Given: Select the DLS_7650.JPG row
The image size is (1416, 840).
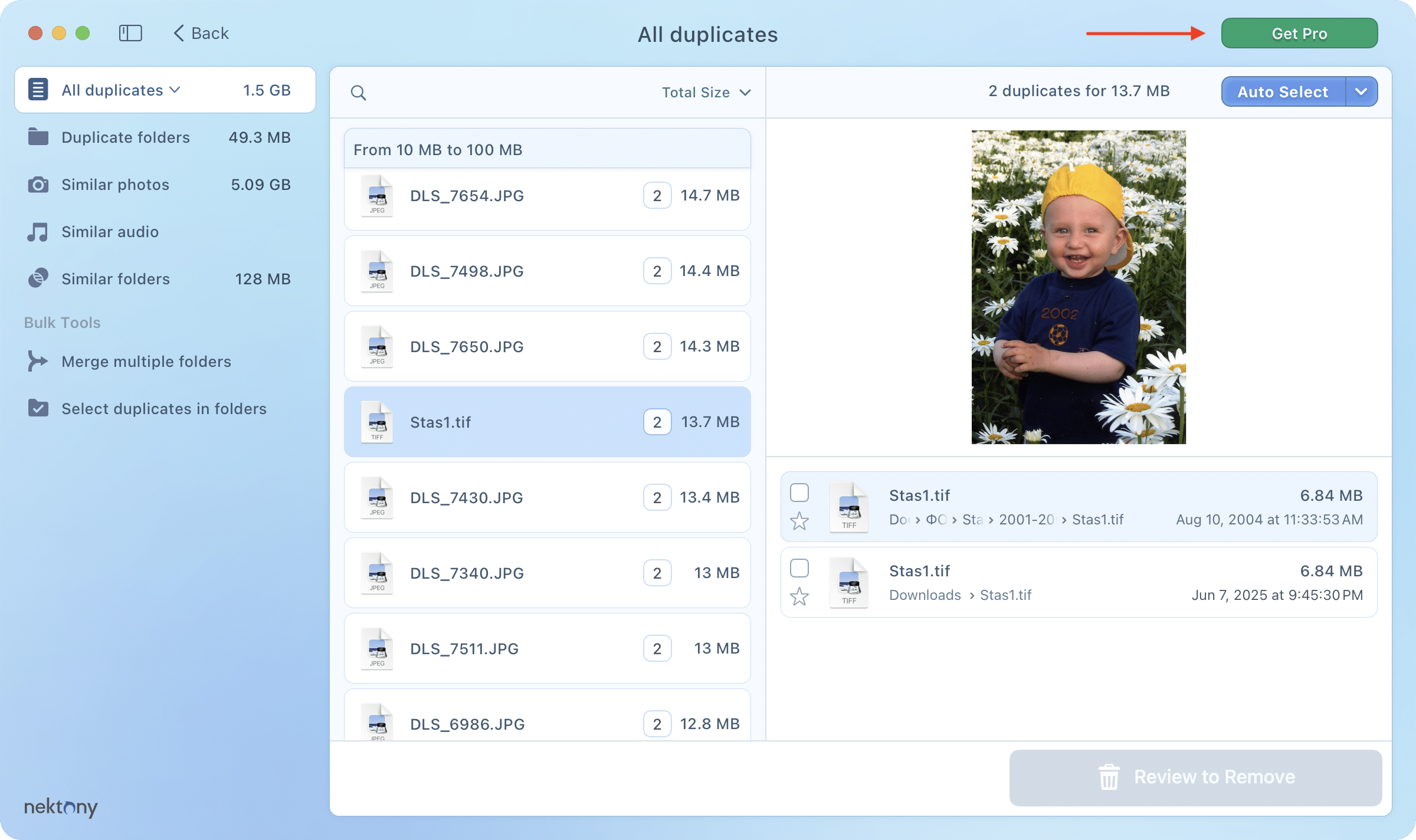Looking at the screenshot, I should (x=547, y=347).
